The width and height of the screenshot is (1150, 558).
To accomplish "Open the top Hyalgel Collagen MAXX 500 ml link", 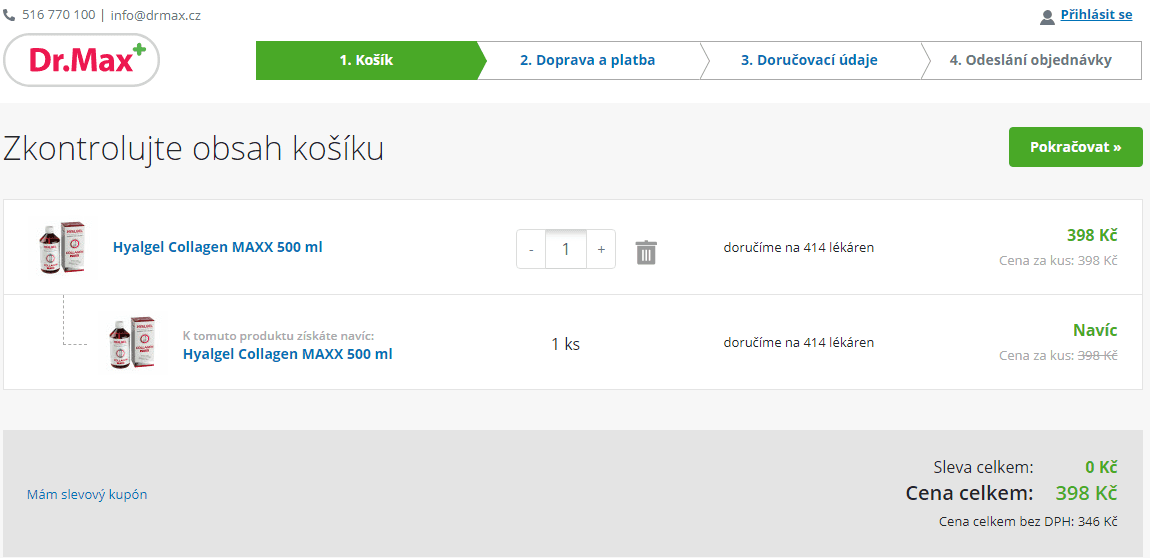I will (217, 247).
